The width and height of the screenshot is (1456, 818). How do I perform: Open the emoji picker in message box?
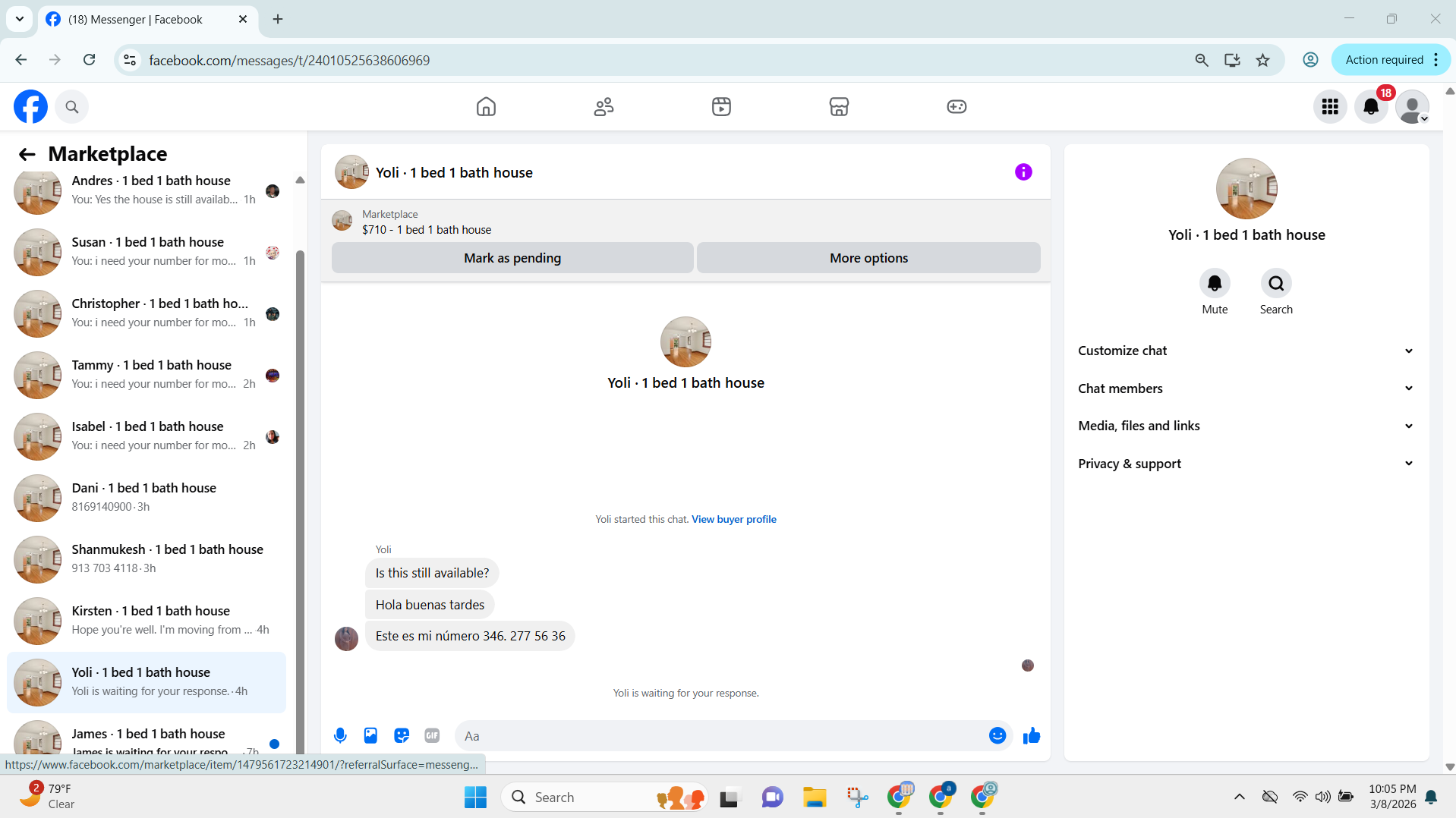click(x=997, y=735)
